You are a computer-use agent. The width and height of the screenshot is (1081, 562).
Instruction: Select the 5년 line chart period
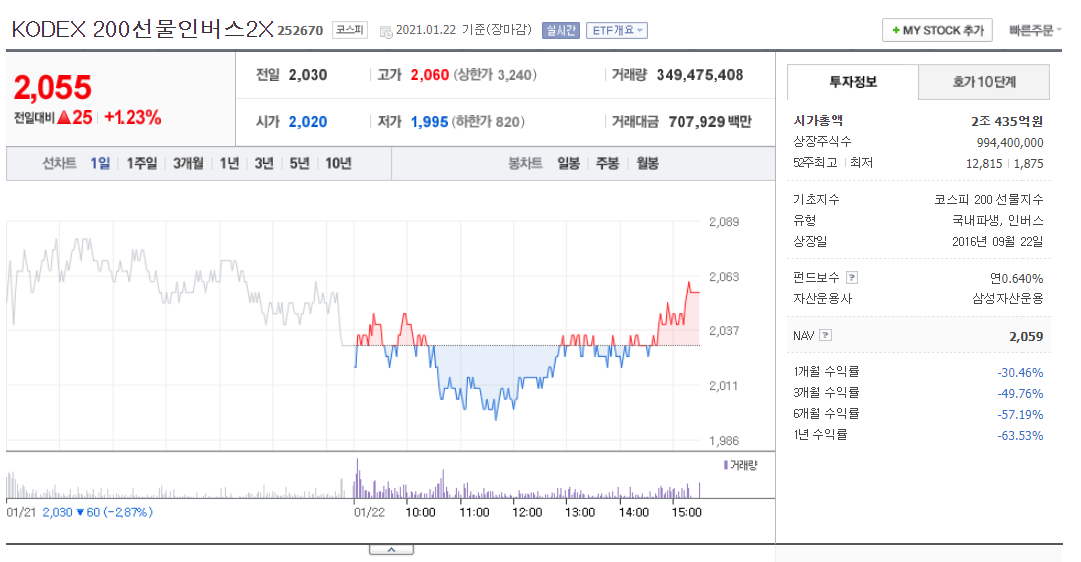tap(299, 163)
